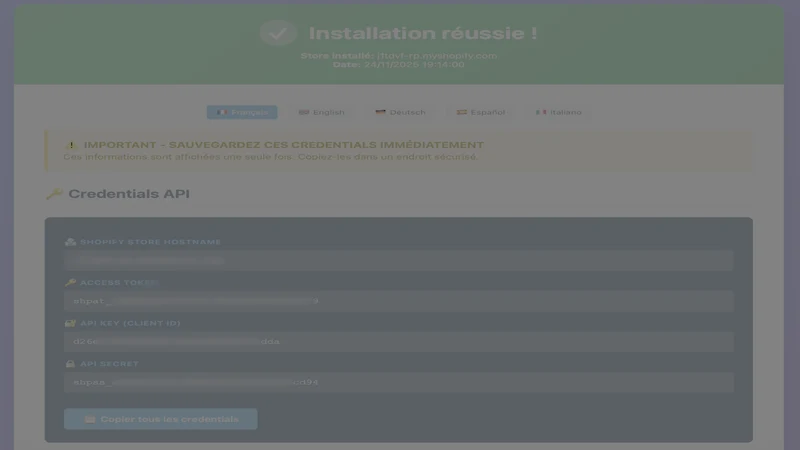Screen dimensions: 800x450
Task: Click the 'Installation réussie !' heading
Action: coord(423,33)
